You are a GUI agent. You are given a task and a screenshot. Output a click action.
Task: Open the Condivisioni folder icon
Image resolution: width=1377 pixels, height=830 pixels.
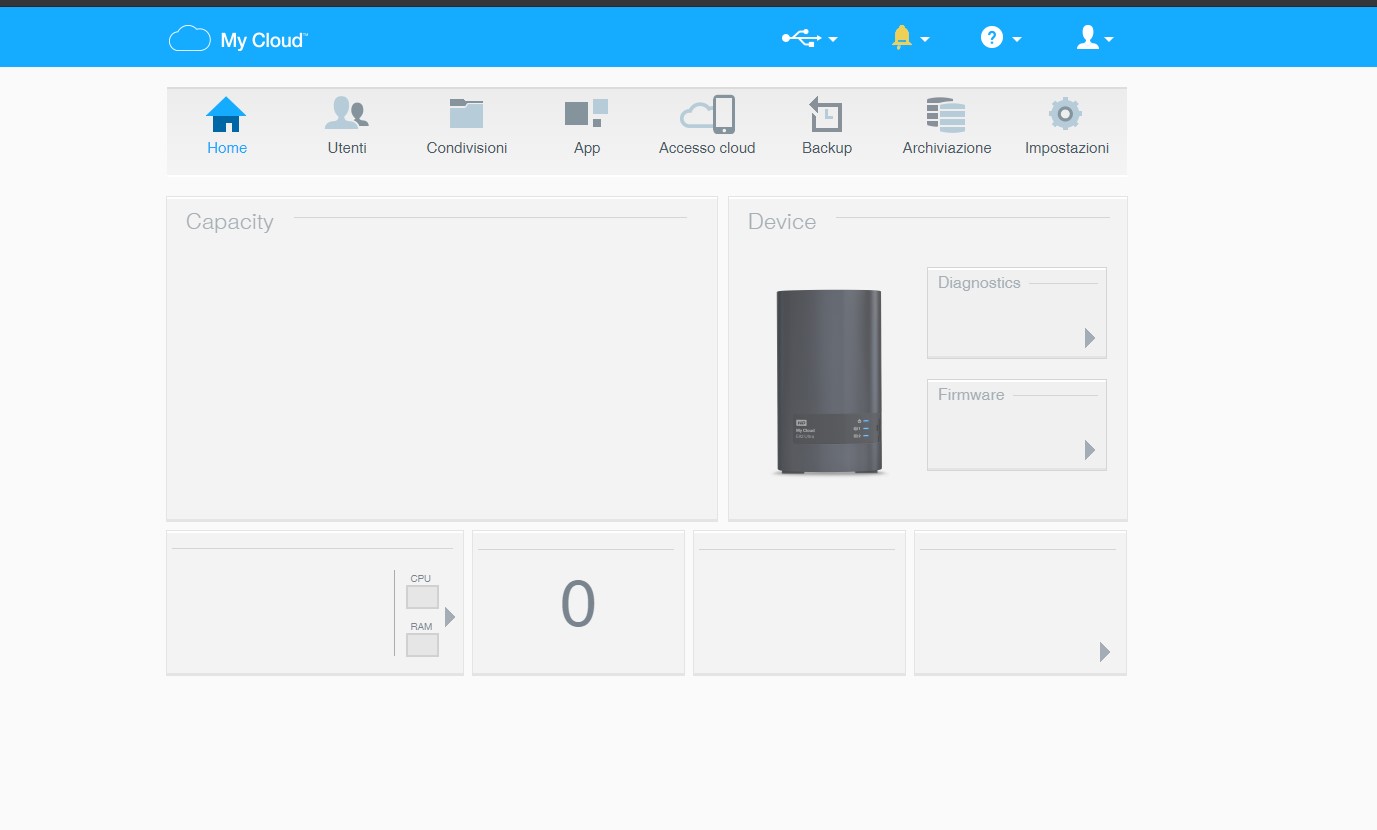tap(466, 113)
